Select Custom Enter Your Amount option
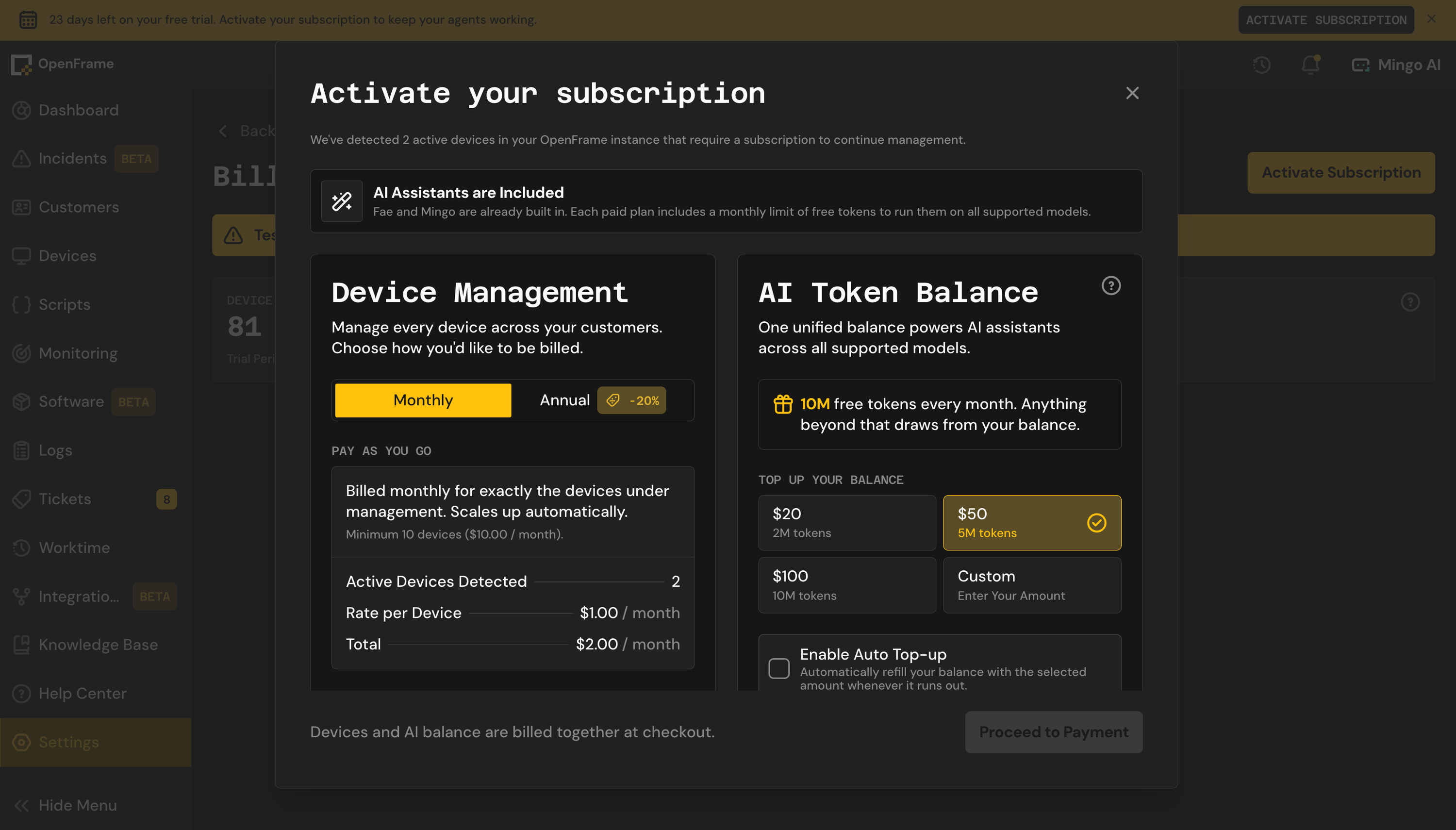Viewport: 1456px width, 830px height. [x=1032, y=585]
